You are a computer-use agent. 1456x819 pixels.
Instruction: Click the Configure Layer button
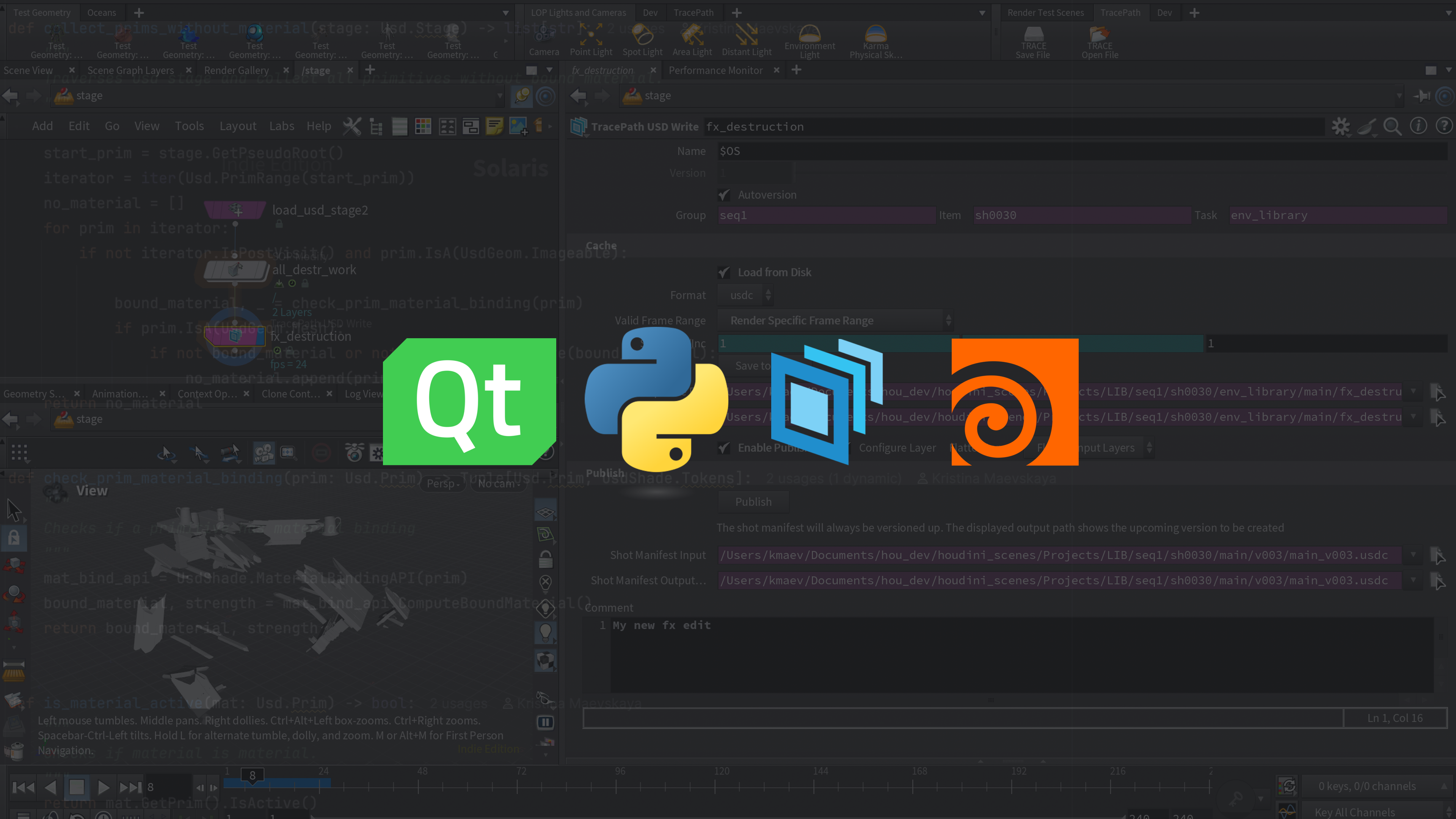point(897,448)
